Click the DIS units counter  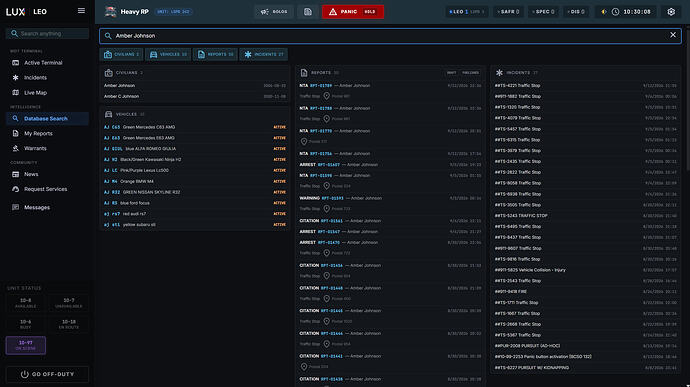pyautogui.click(x=576, y=12)
